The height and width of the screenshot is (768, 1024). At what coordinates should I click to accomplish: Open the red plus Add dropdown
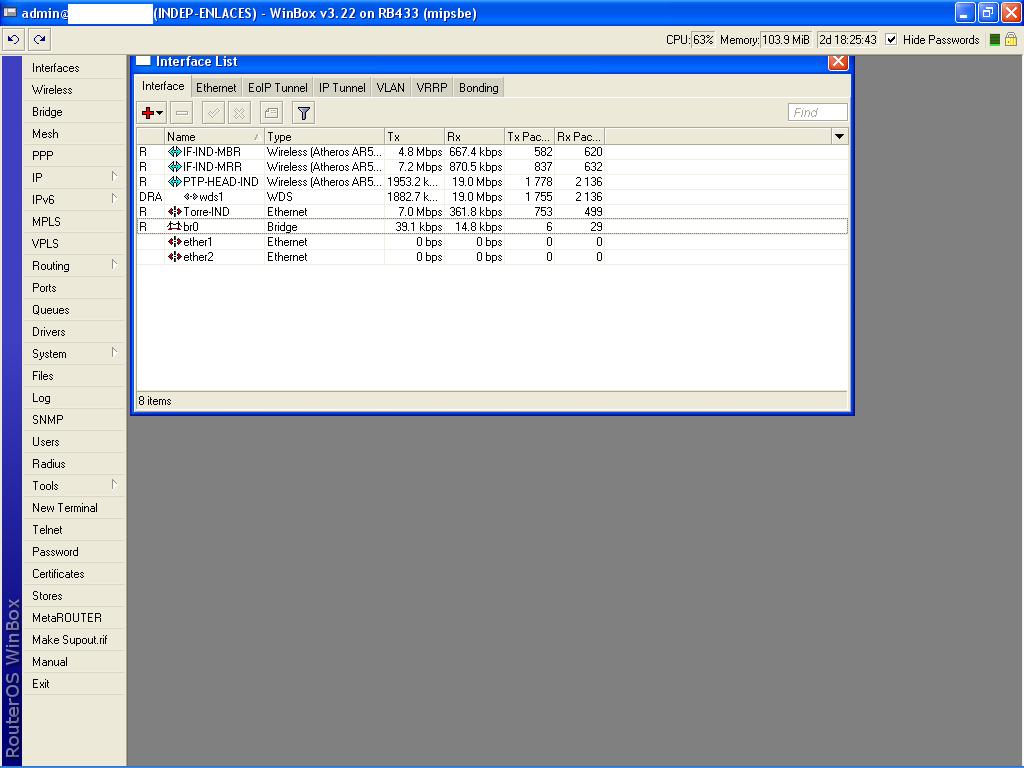pyautogui.click(x=152, y=113)
